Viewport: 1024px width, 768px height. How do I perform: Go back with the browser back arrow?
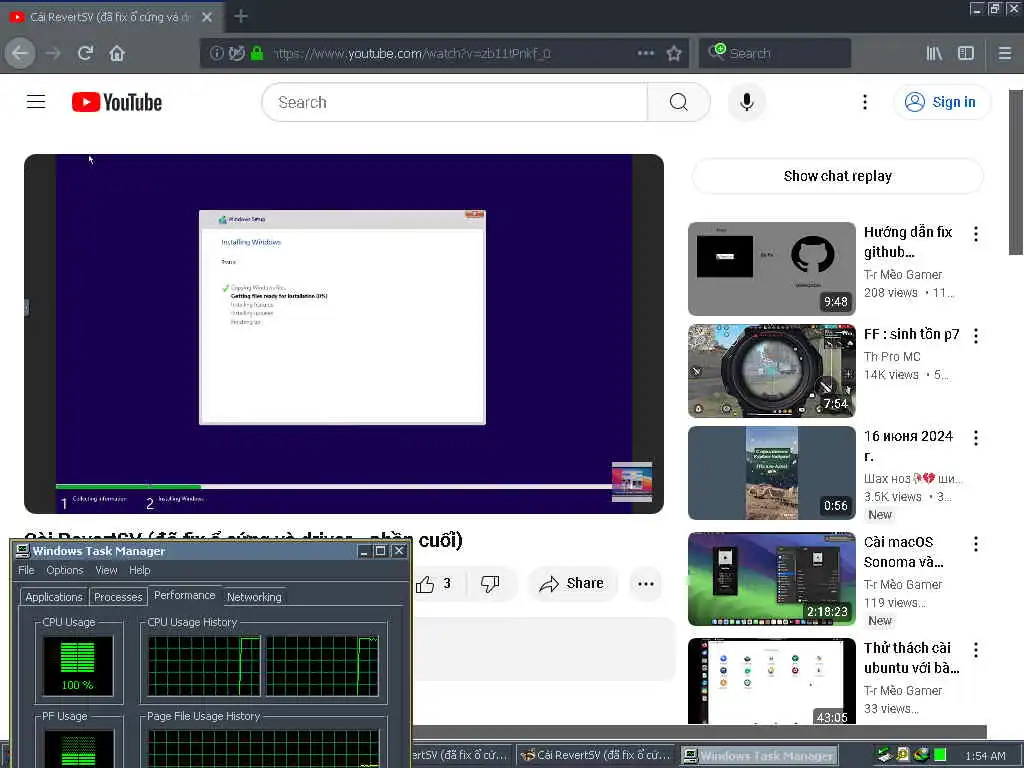pyautogui.click(x=20, y=53)
